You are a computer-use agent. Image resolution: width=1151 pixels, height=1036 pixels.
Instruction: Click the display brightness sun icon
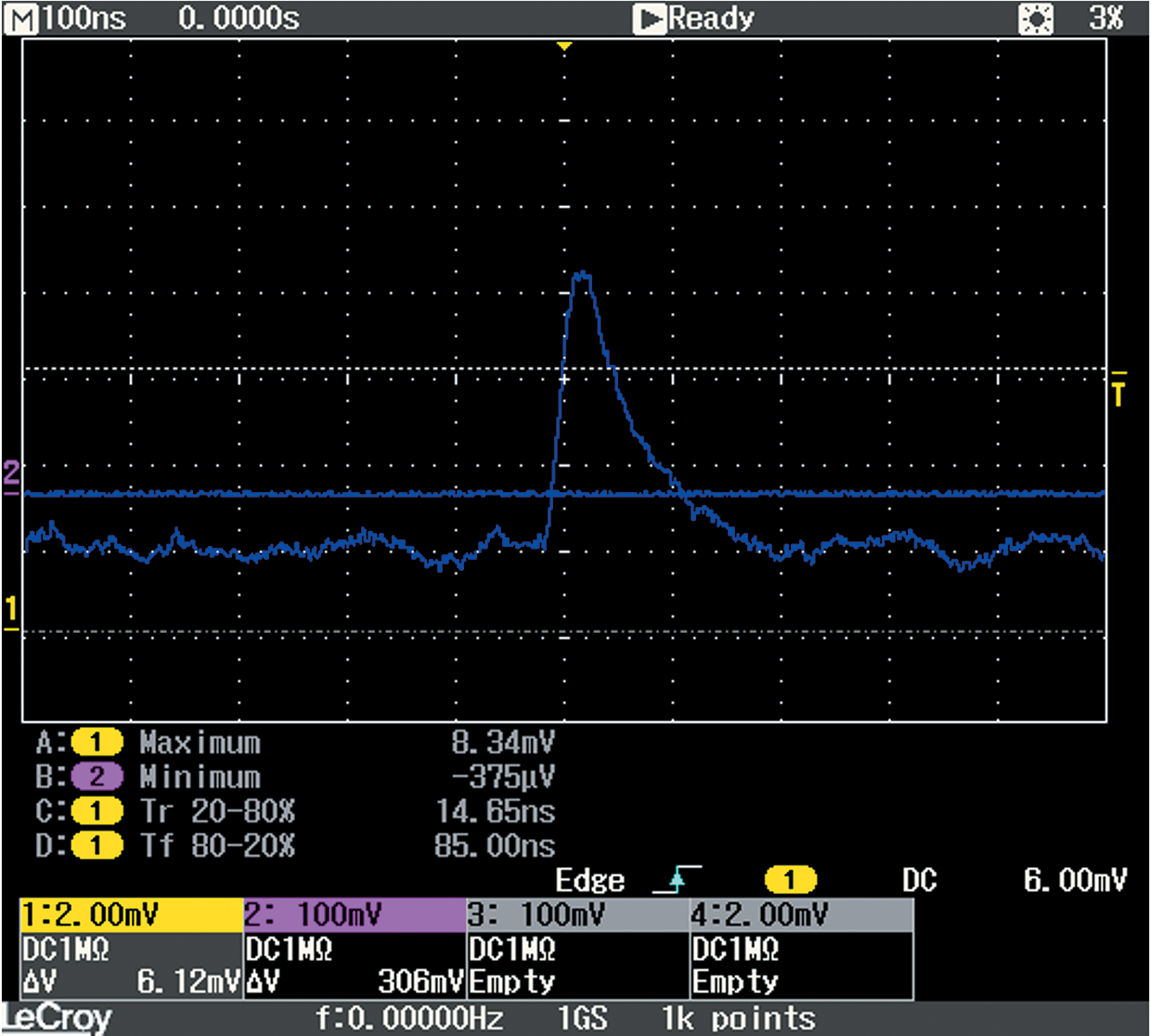(1035, 19)
